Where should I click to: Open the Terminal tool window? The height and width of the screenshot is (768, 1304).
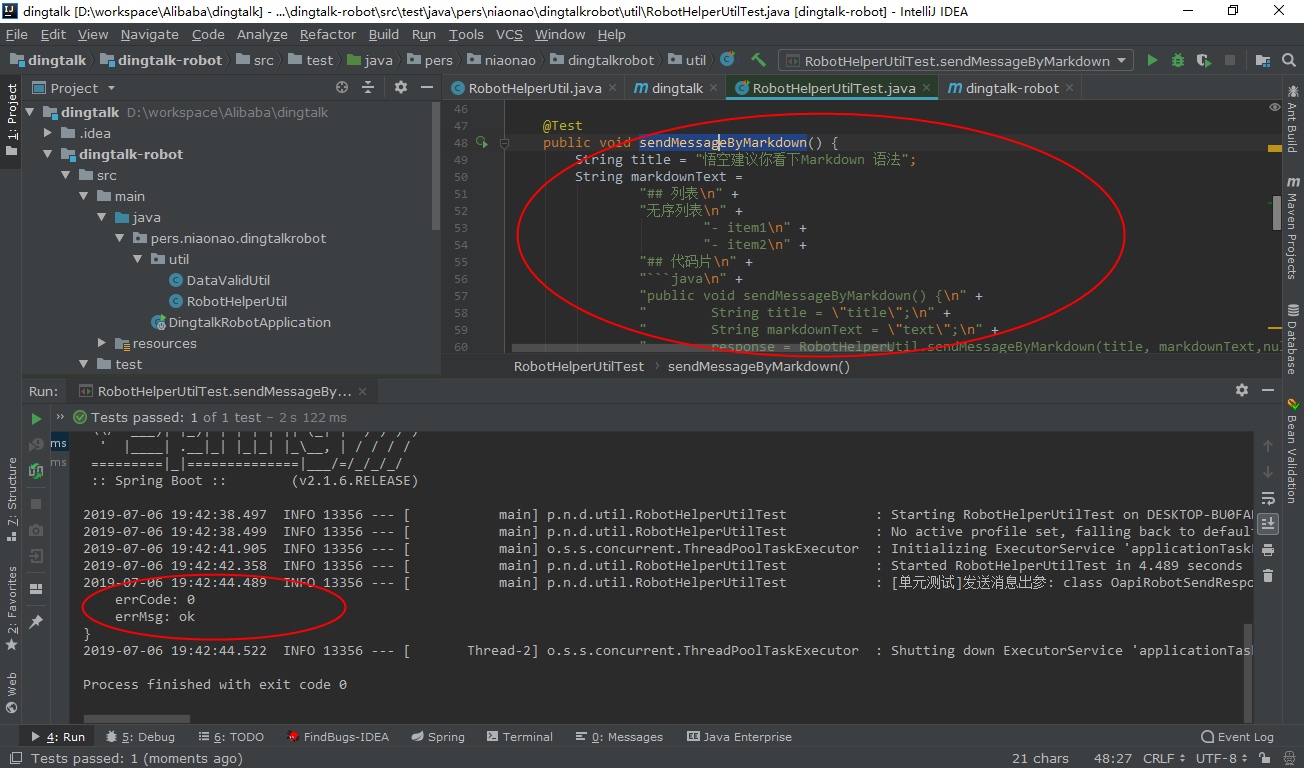pyautogui.click(x=519, y=737)
